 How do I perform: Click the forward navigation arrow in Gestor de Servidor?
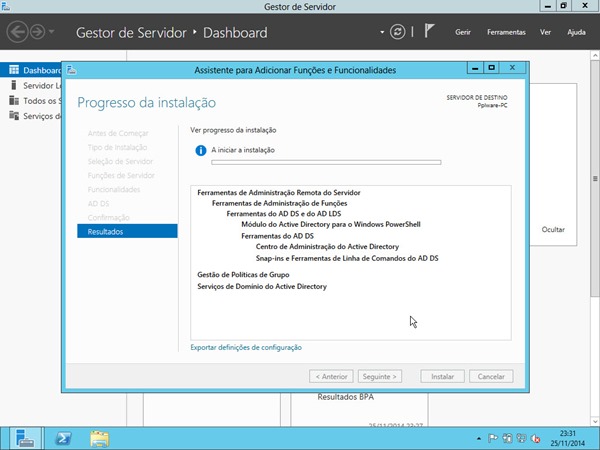pyautogui.click(x=37, y=32)
